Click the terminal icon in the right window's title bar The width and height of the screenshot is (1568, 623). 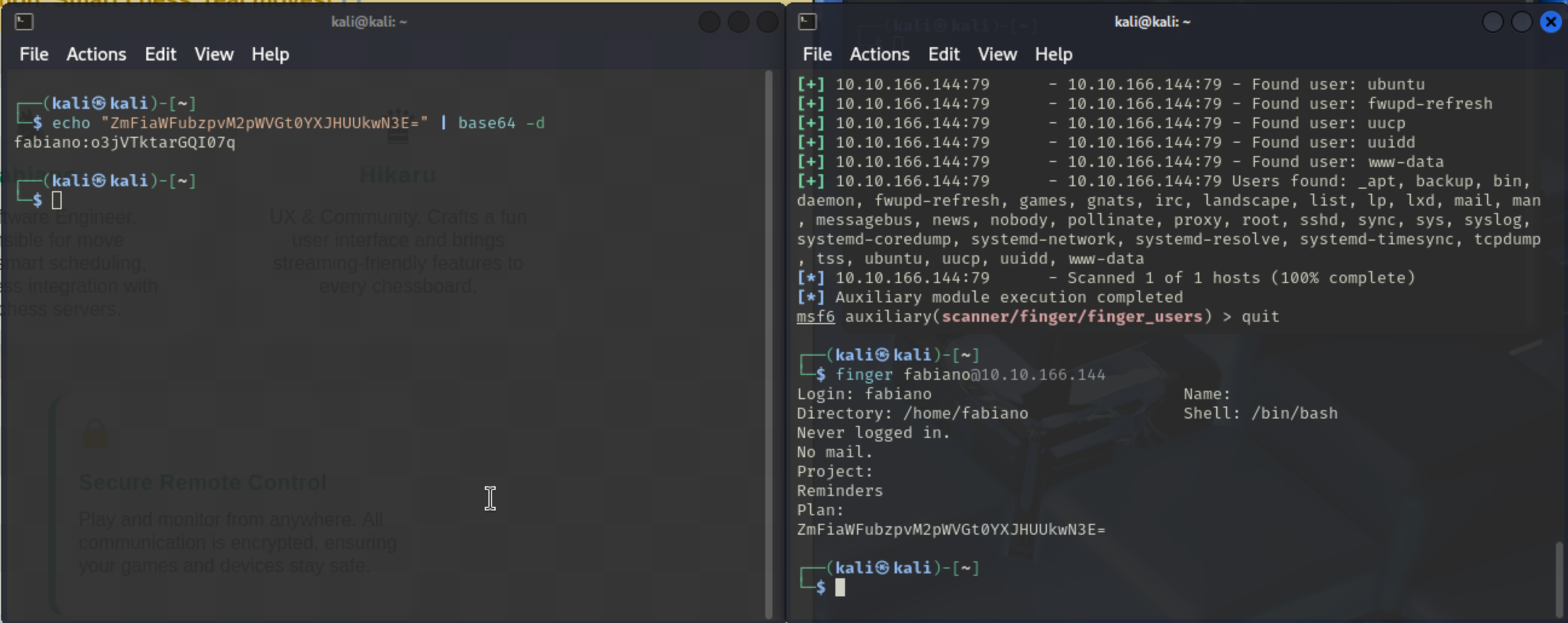click(807, 22)
